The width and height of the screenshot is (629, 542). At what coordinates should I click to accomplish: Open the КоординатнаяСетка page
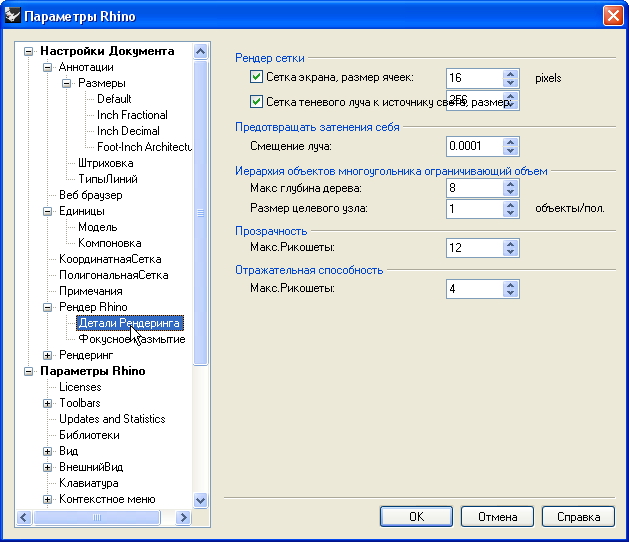(110, 259)
